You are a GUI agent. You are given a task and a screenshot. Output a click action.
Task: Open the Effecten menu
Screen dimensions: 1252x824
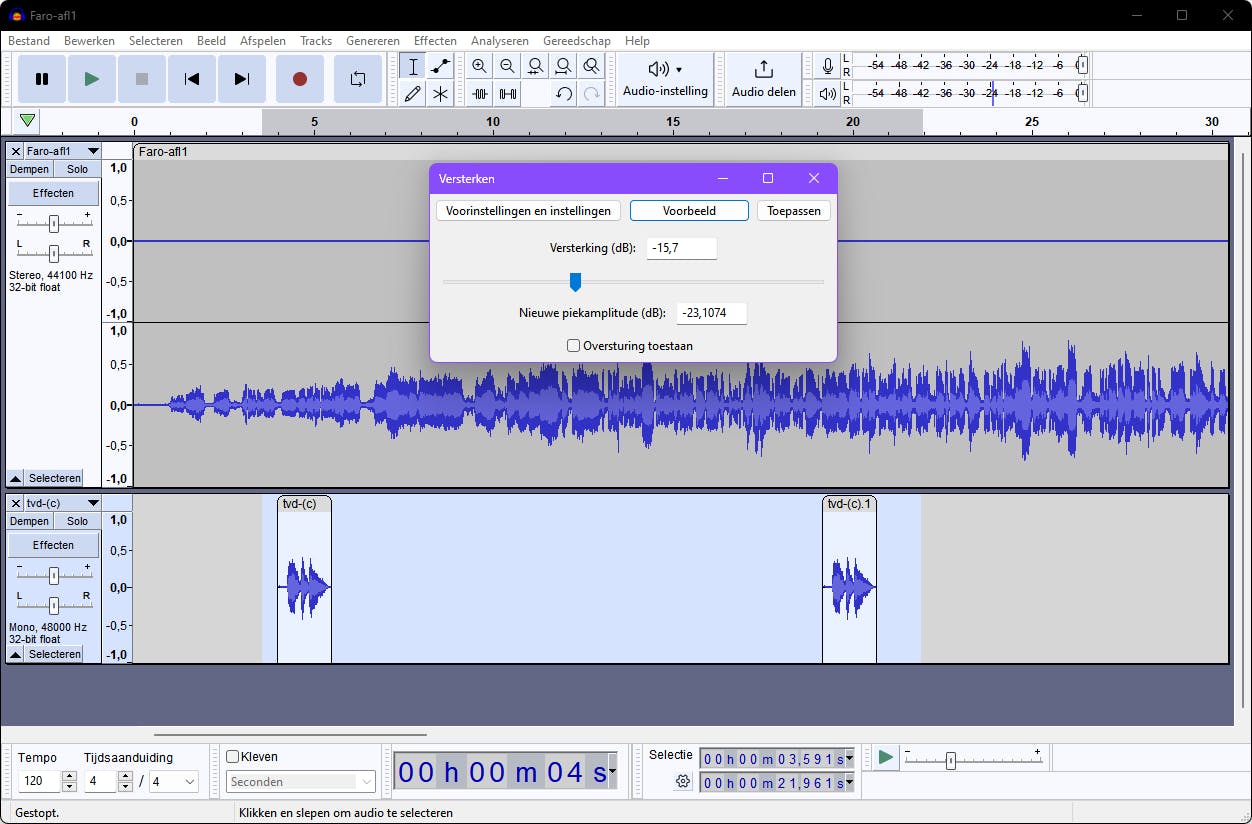(435, 41)
